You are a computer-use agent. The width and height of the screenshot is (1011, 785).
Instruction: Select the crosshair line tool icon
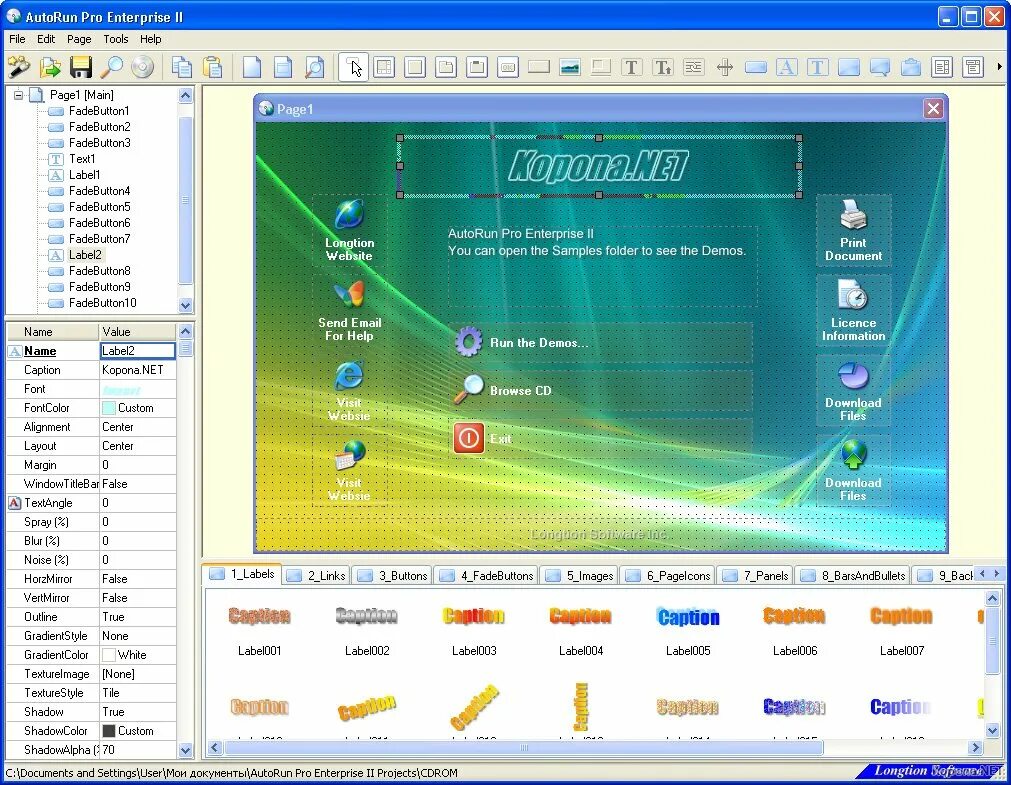tap(725, 67)
